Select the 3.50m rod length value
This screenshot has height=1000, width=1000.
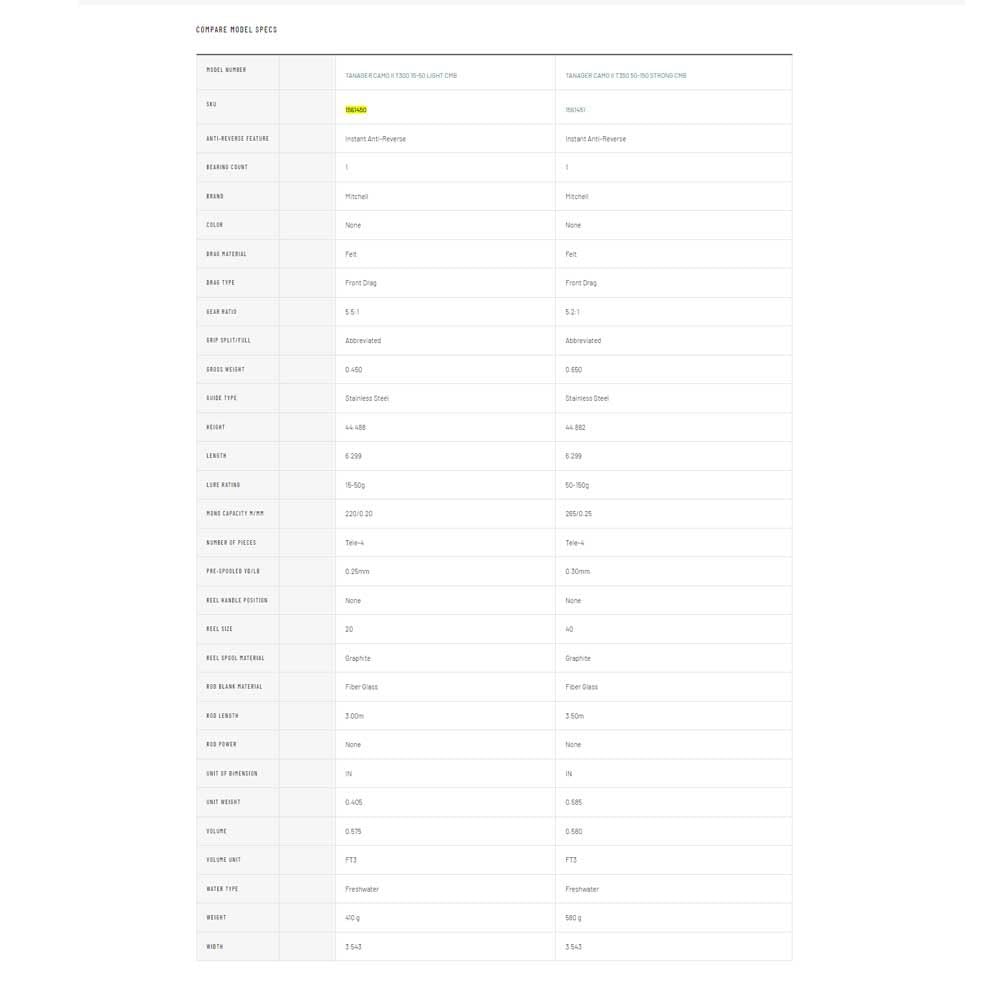[575, 716]
